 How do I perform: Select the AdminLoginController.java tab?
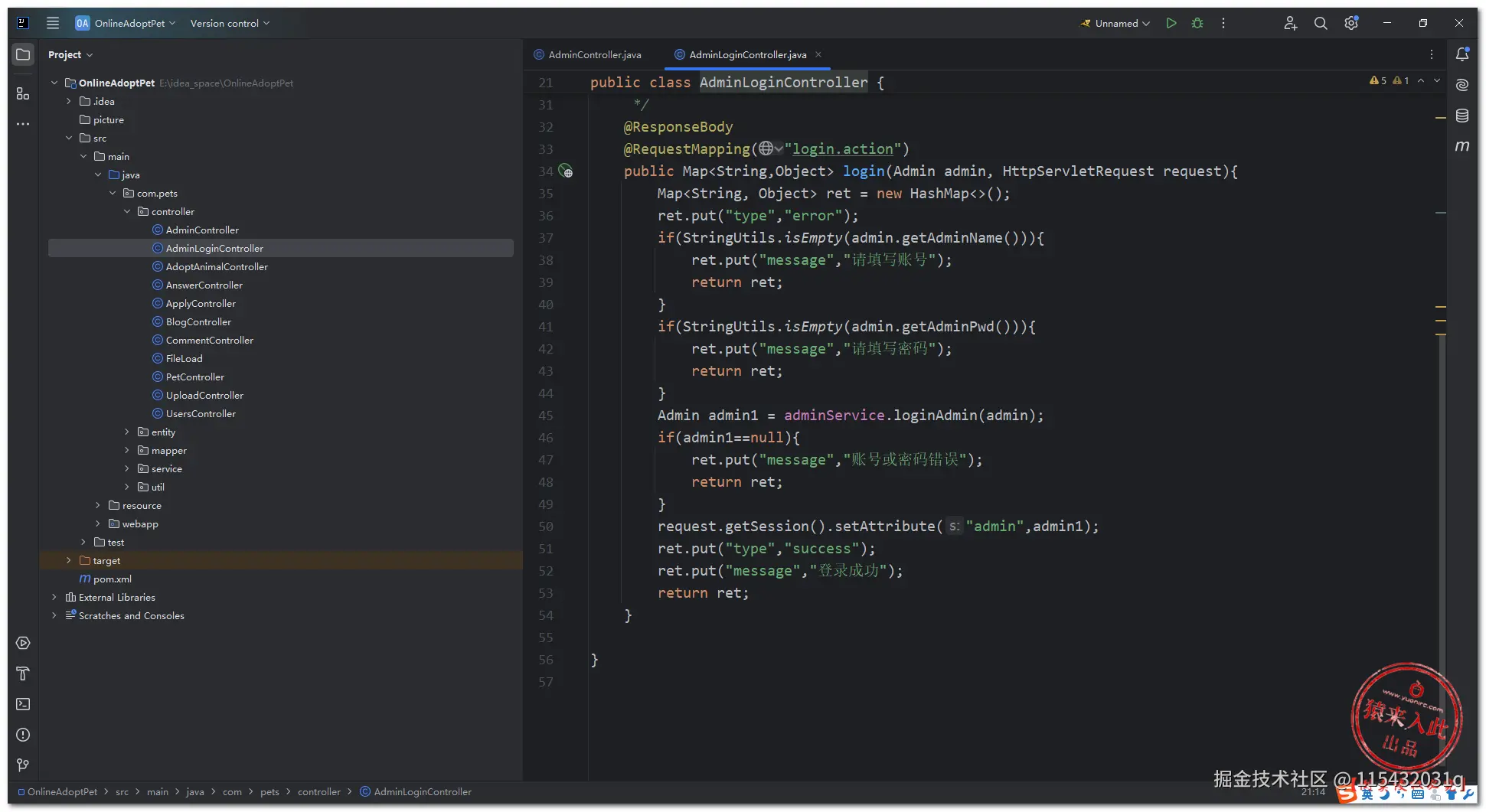(x=747, y=54)
